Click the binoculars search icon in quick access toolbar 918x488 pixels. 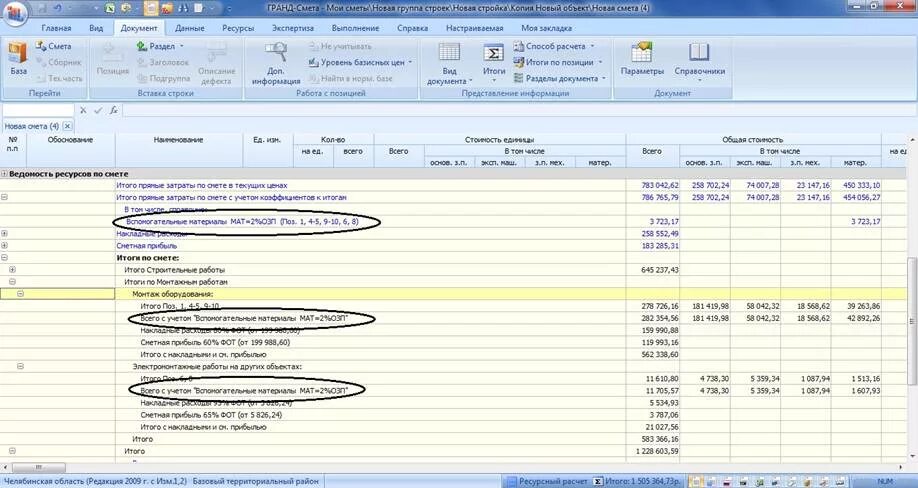[184, 9]
